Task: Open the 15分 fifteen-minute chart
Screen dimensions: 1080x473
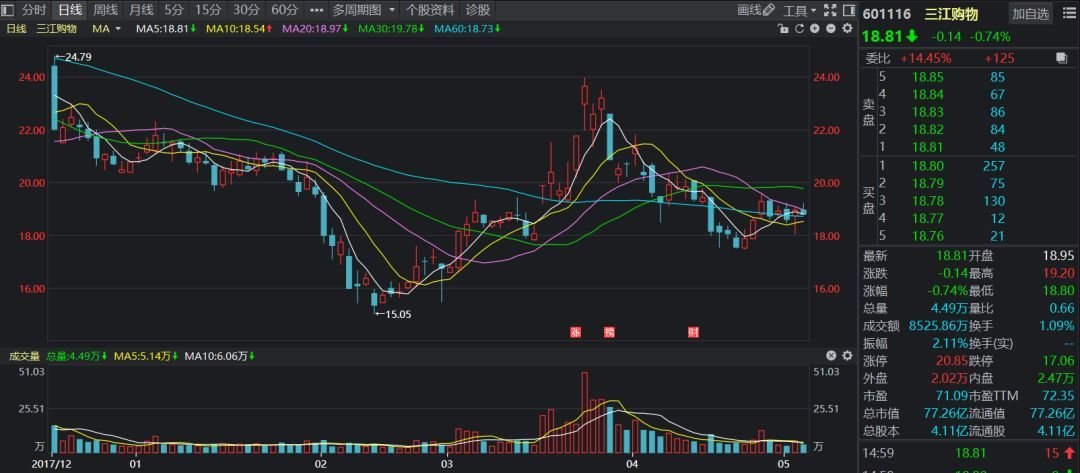Action: pos(207,10)
